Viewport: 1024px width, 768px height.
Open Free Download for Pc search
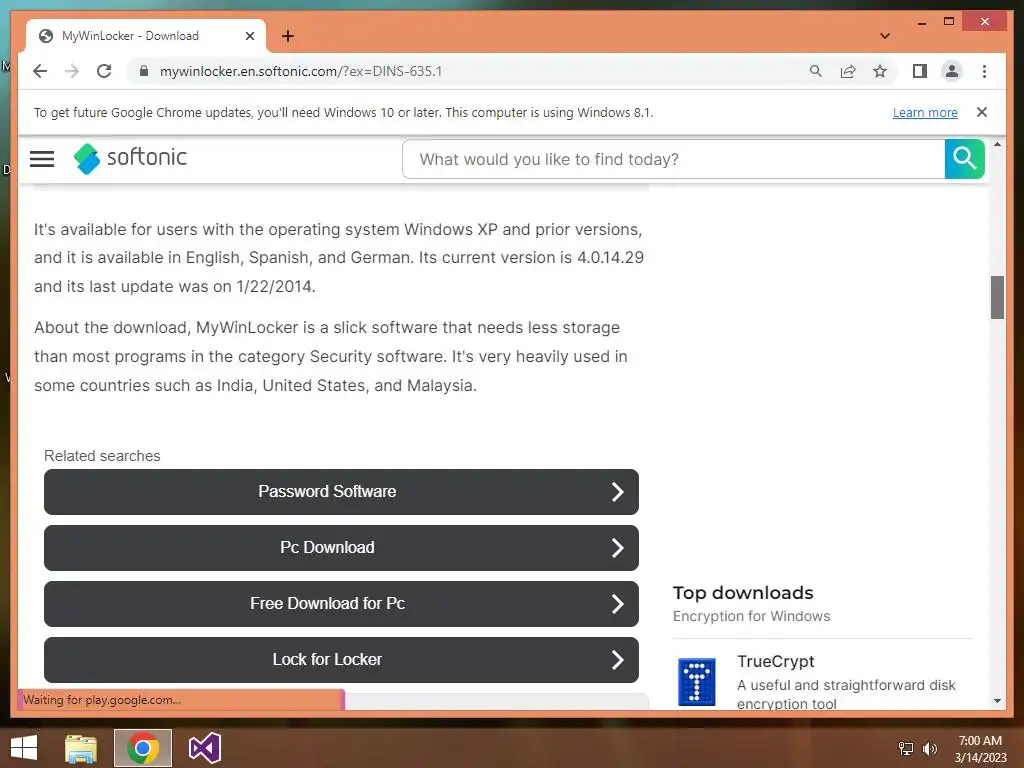point(341,604)
